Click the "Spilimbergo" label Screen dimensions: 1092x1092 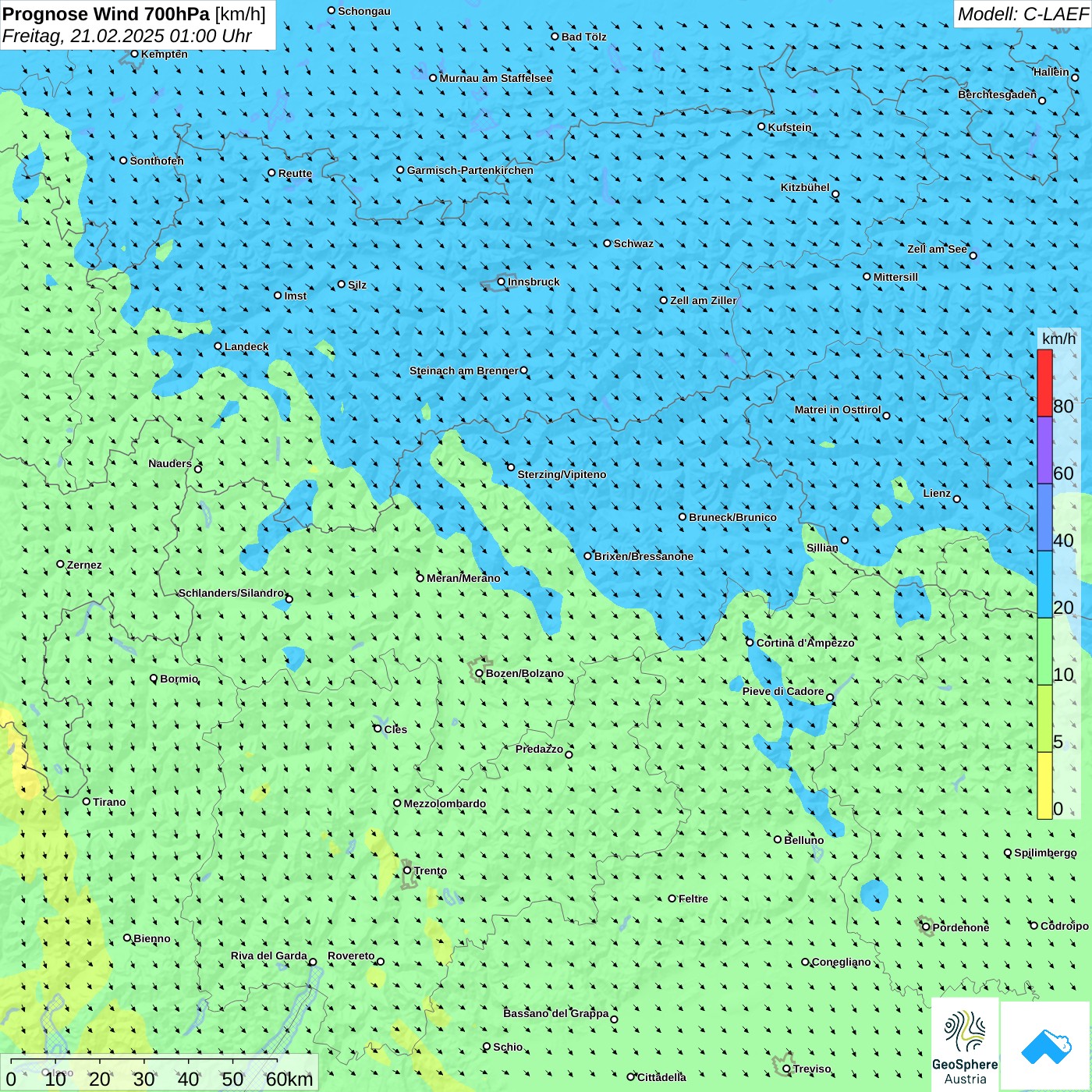(x=1045, y=853)
